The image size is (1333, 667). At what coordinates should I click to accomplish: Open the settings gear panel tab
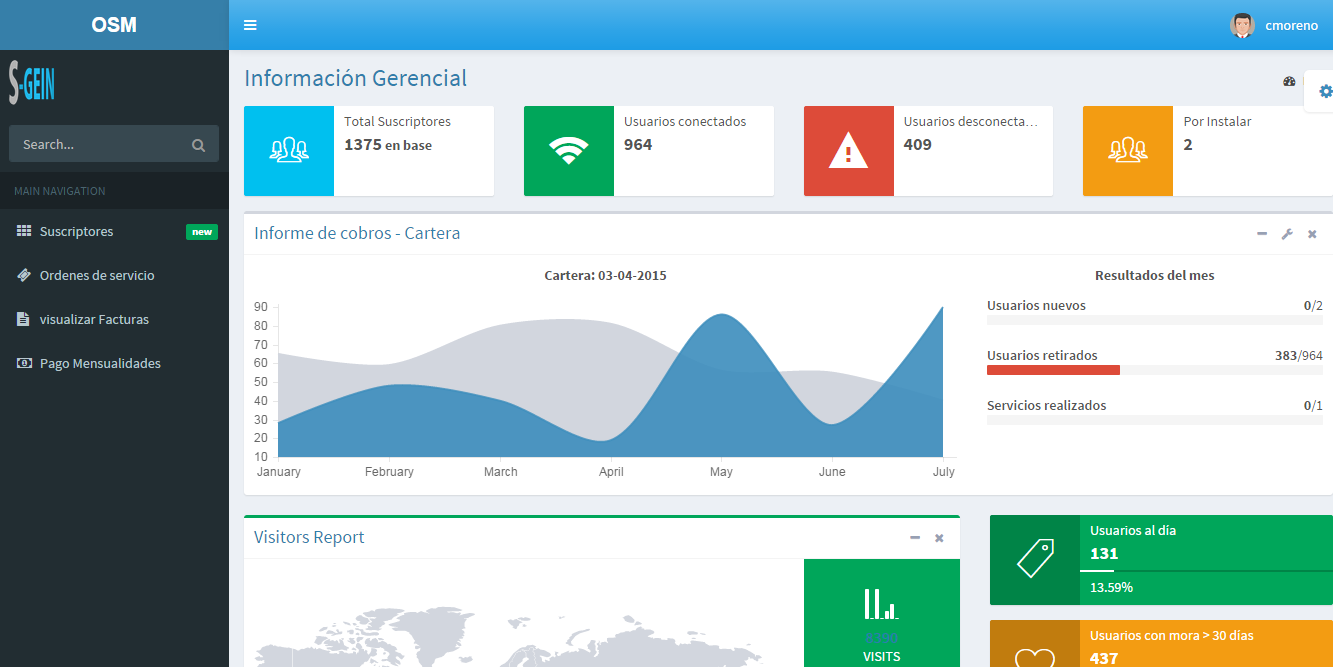(x=1325, y=91)
